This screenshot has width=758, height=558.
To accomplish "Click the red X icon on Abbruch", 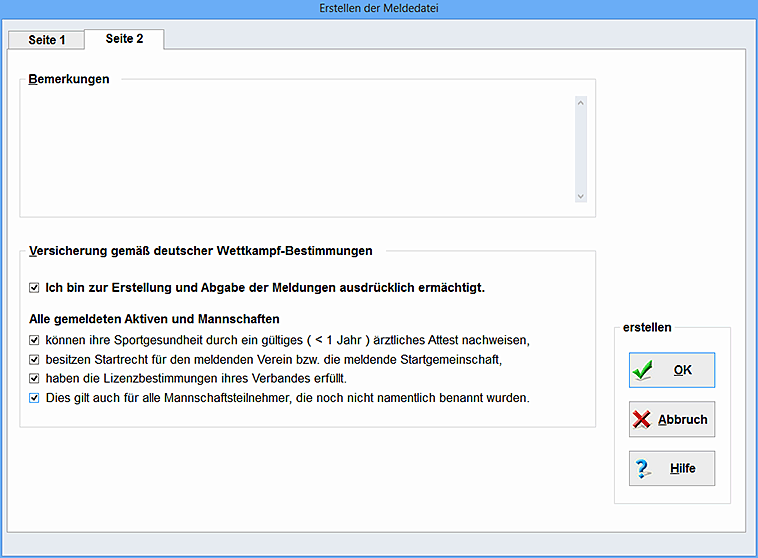I will [x=642, y=420].
